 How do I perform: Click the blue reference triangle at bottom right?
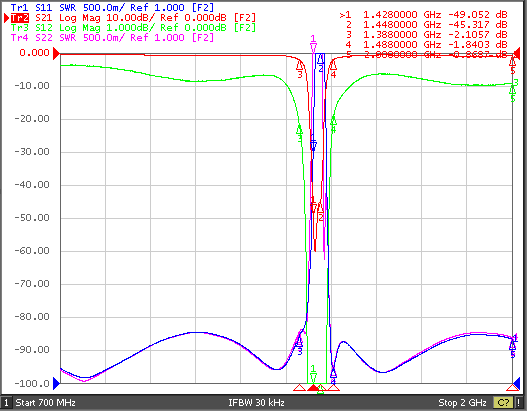[x=516, y=383]
